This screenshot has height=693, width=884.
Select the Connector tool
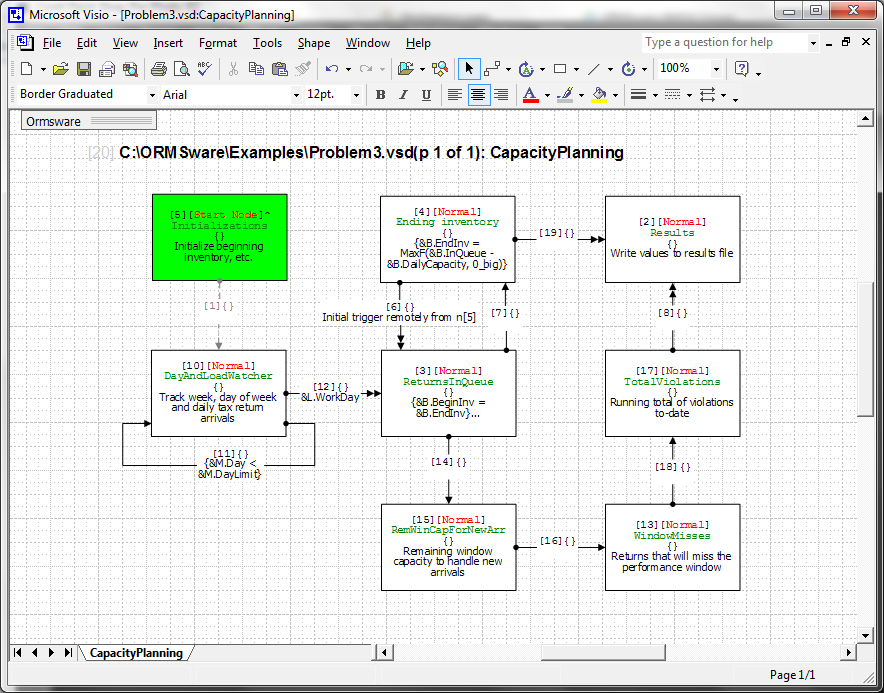[492, 69]
